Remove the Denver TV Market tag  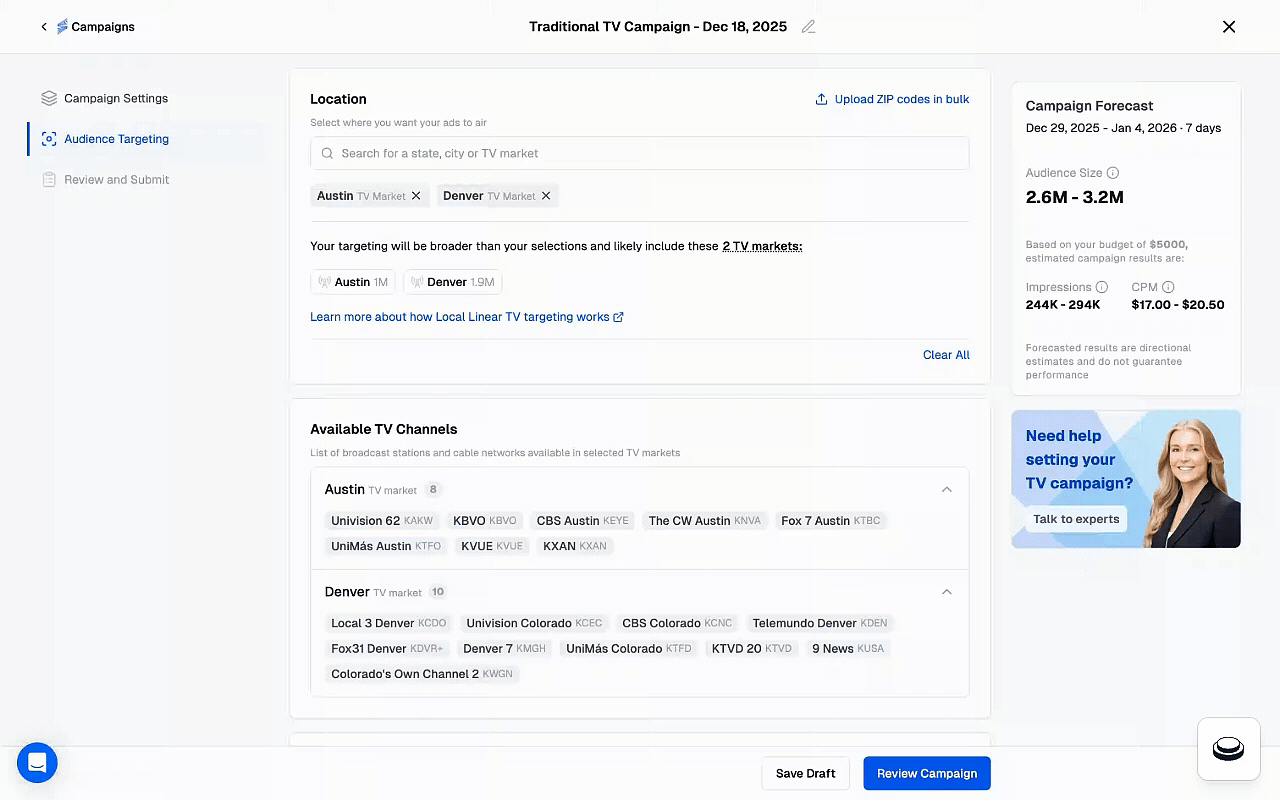tap(546, 196)
